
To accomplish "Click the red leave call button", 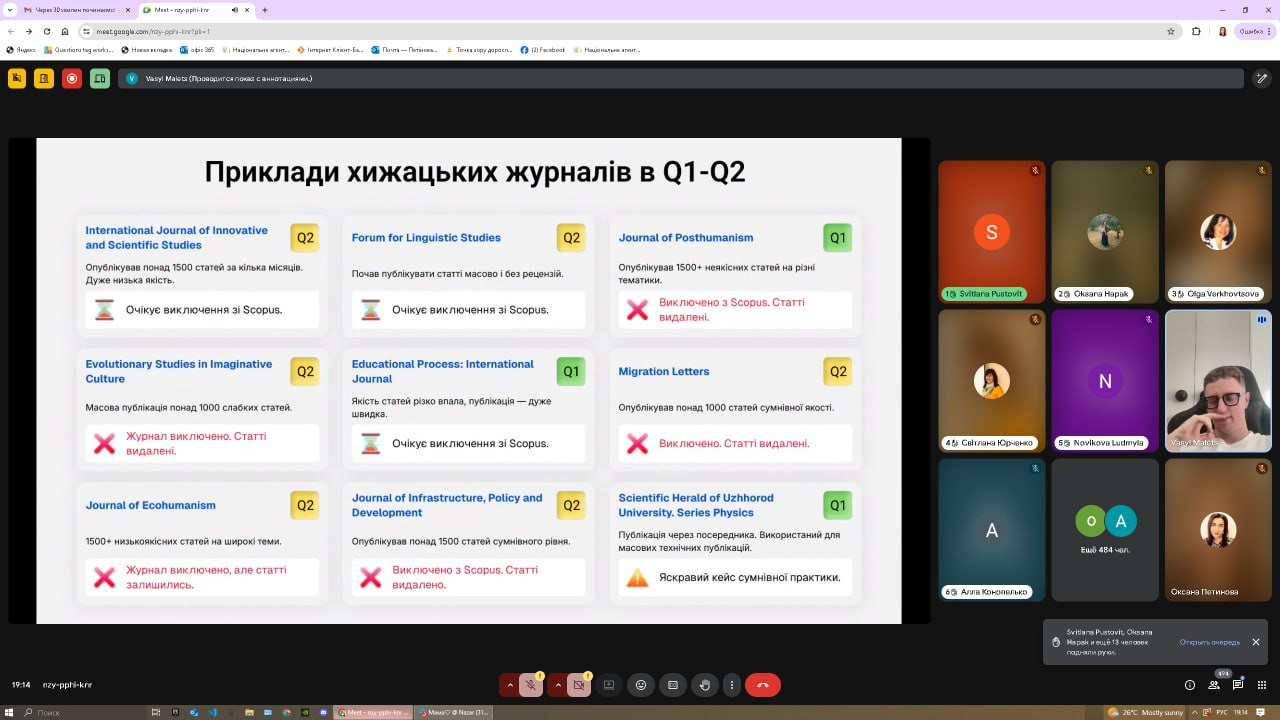I will 763,685.
